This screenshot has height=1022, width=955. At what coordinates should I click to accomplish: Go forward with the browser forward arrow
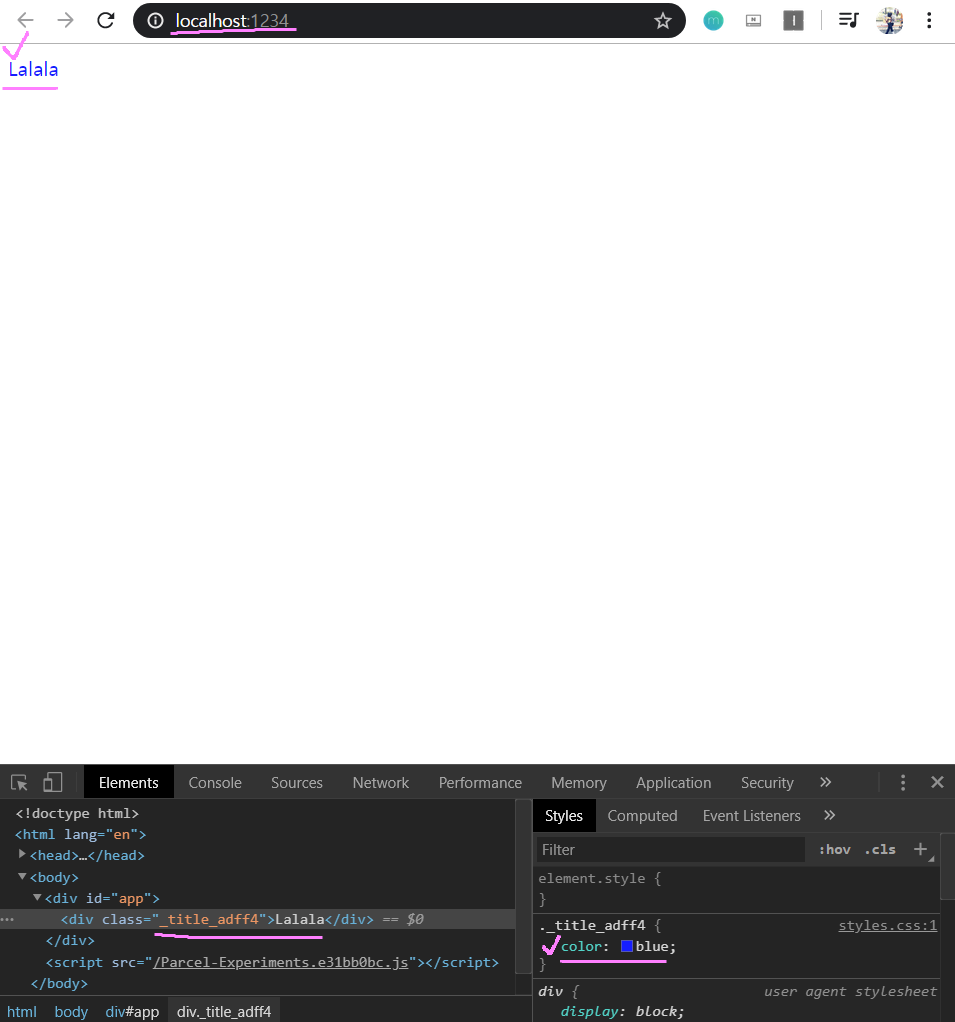(x=65, y=20)
